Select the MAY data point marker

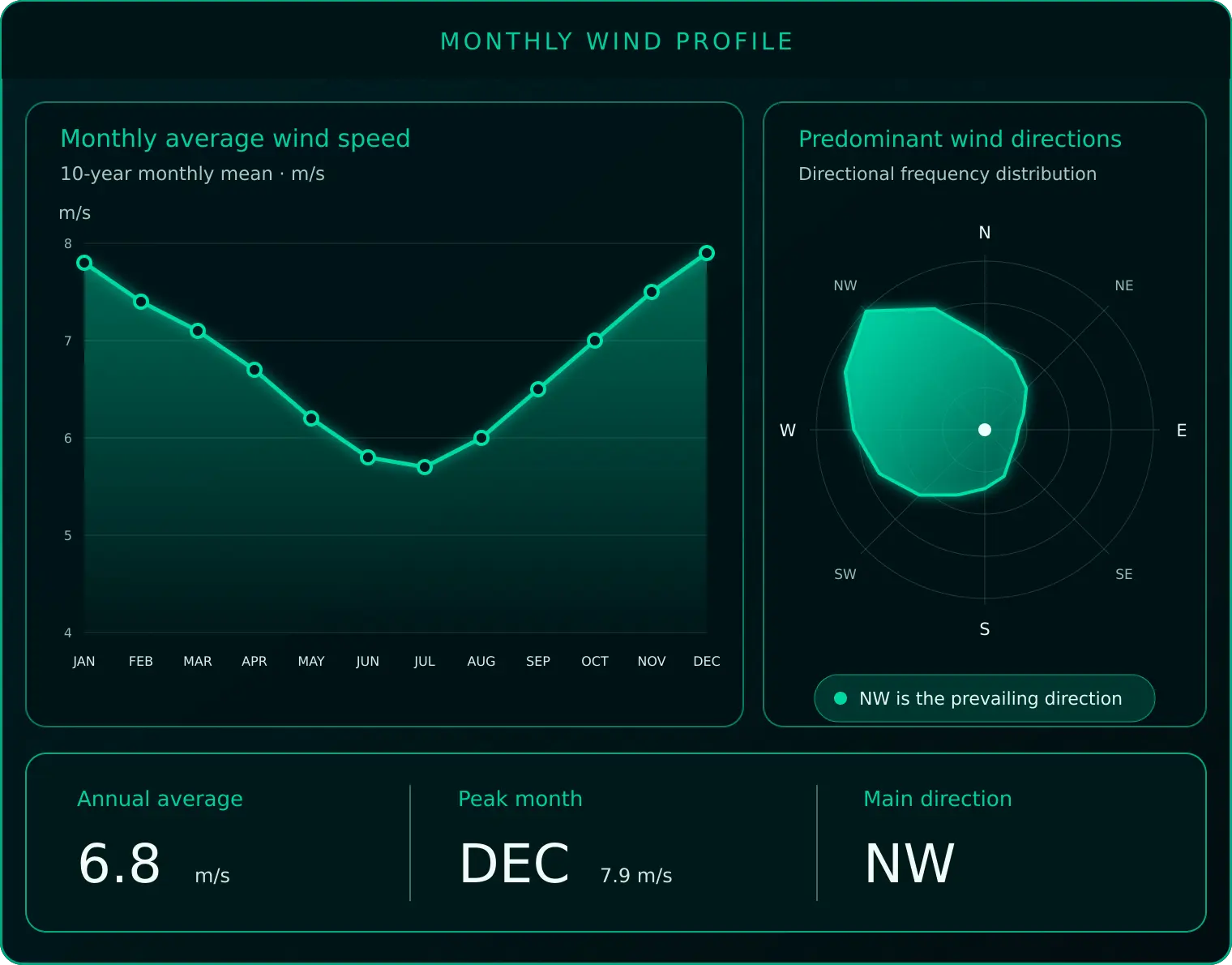[x=311, y=418]
